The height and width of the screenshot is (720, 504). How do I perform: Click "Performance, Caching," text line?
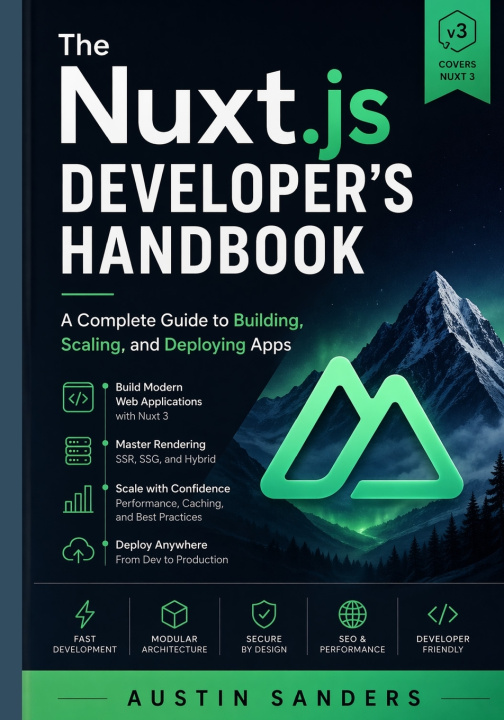169,503
